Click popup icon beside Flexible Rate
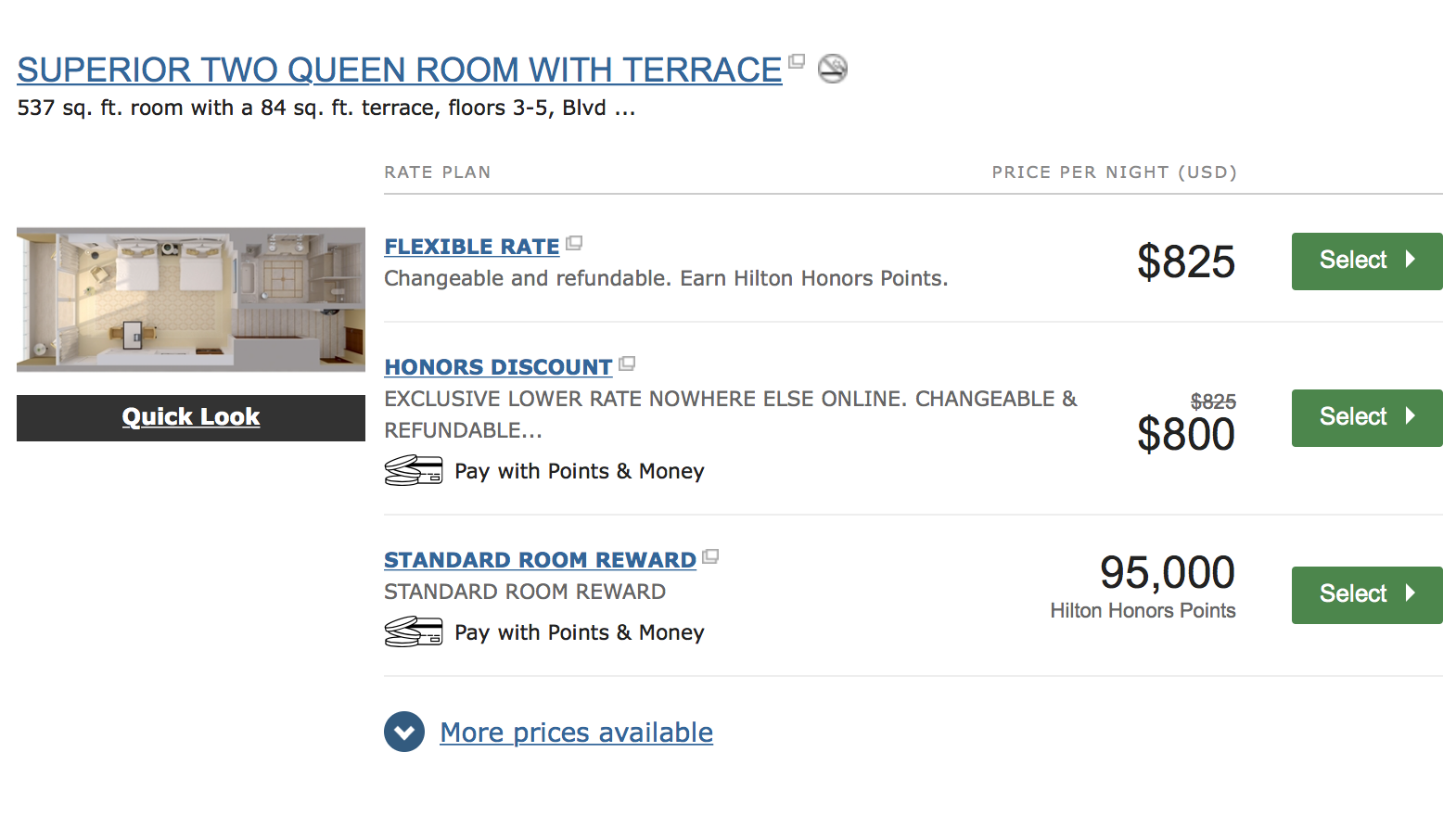Viewport: 1456px width, 816px height. (x=574, y=243)
